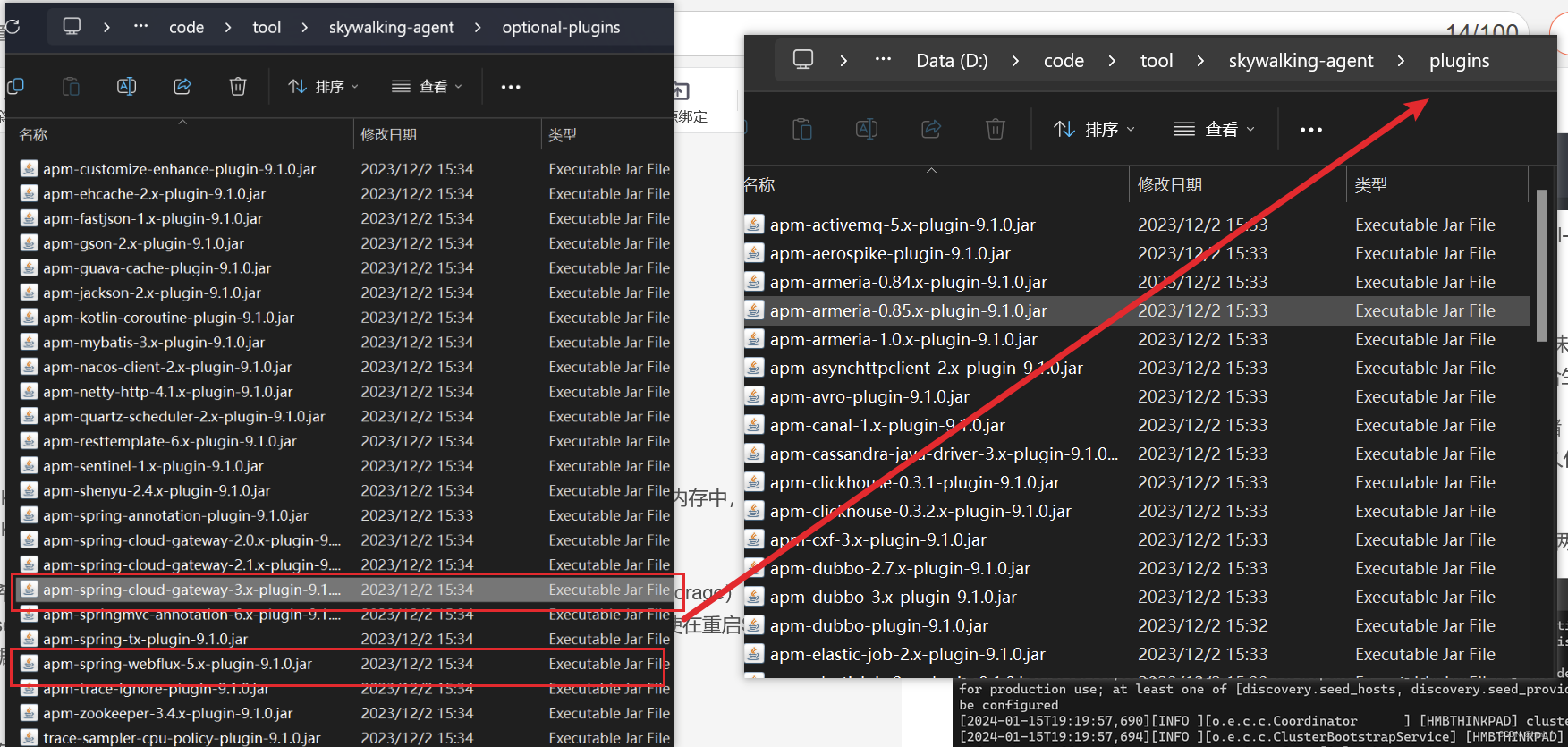Go to tool folder in plugins breadcrumb
The height and width of the screenshot is (747, 1568).
[1156, 61]
